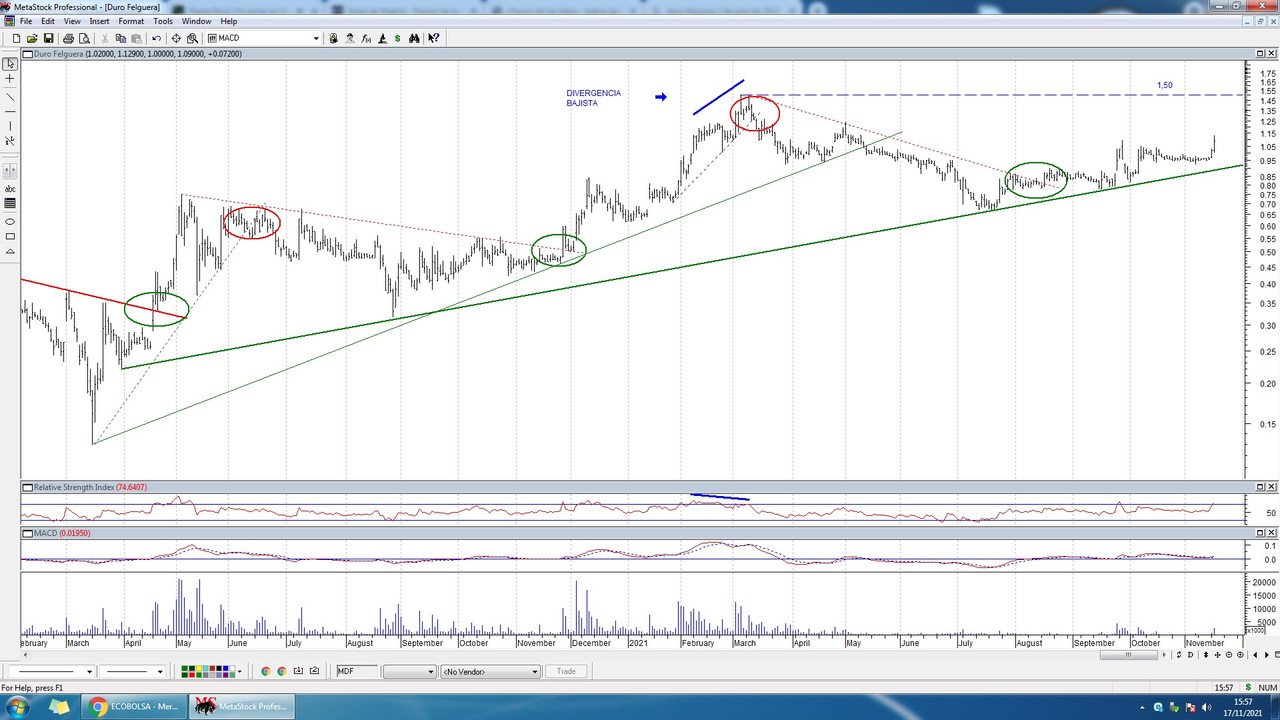Click the horizontal chart scrollbar thumb
This screenshot has width=1280, height=720.
tap(1129, 655)
